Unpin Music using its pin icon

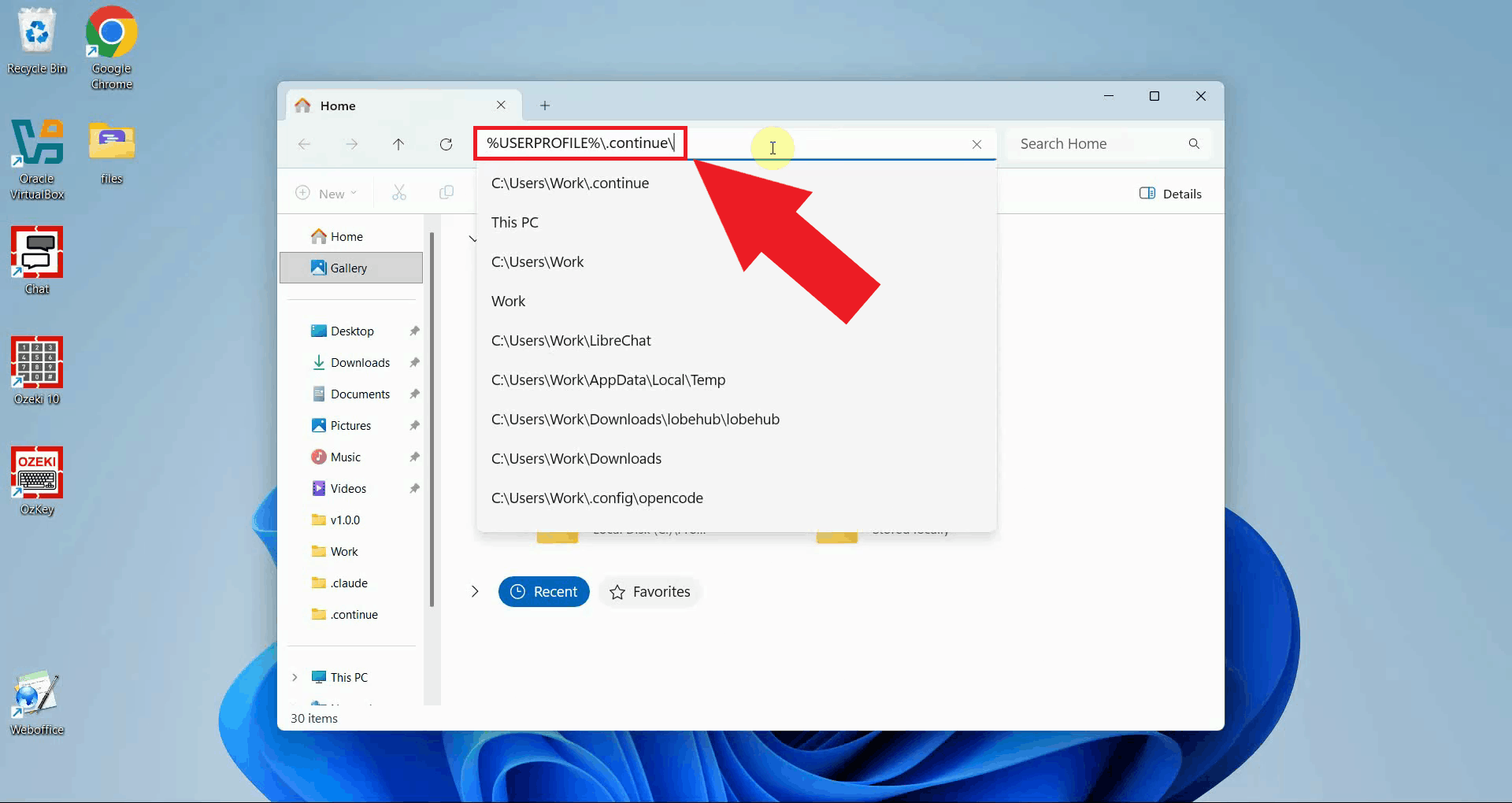[x=414, y=457]
